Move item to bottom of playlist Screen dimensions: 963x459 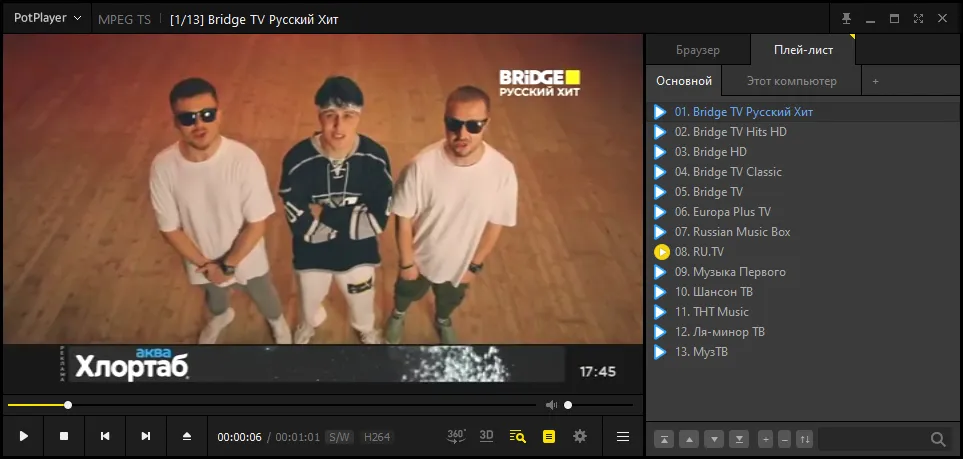(739, 439)
